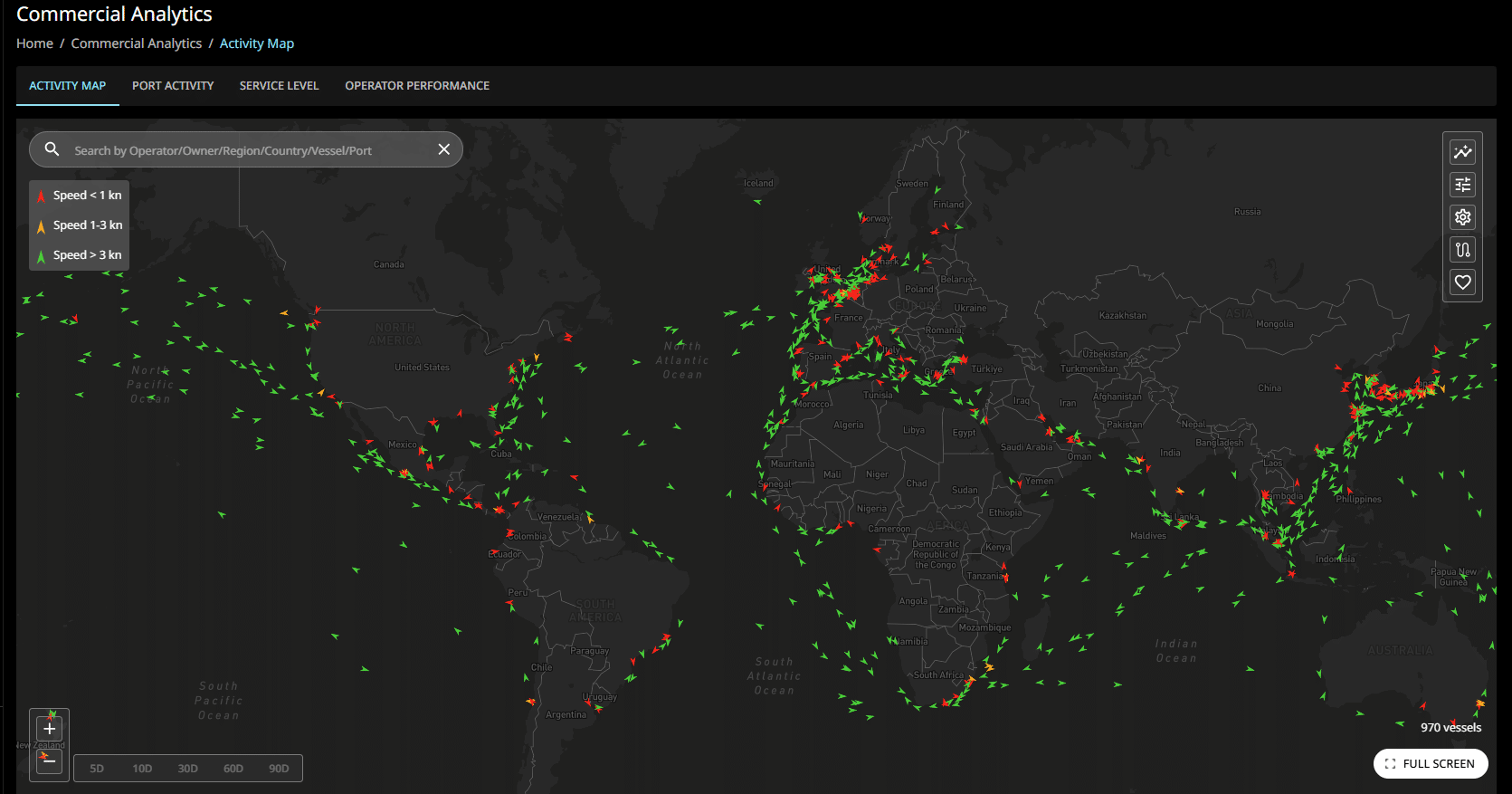1512x794 pixels.
Task: Zoom out with the minus button
Action: [x=50, y=761]
